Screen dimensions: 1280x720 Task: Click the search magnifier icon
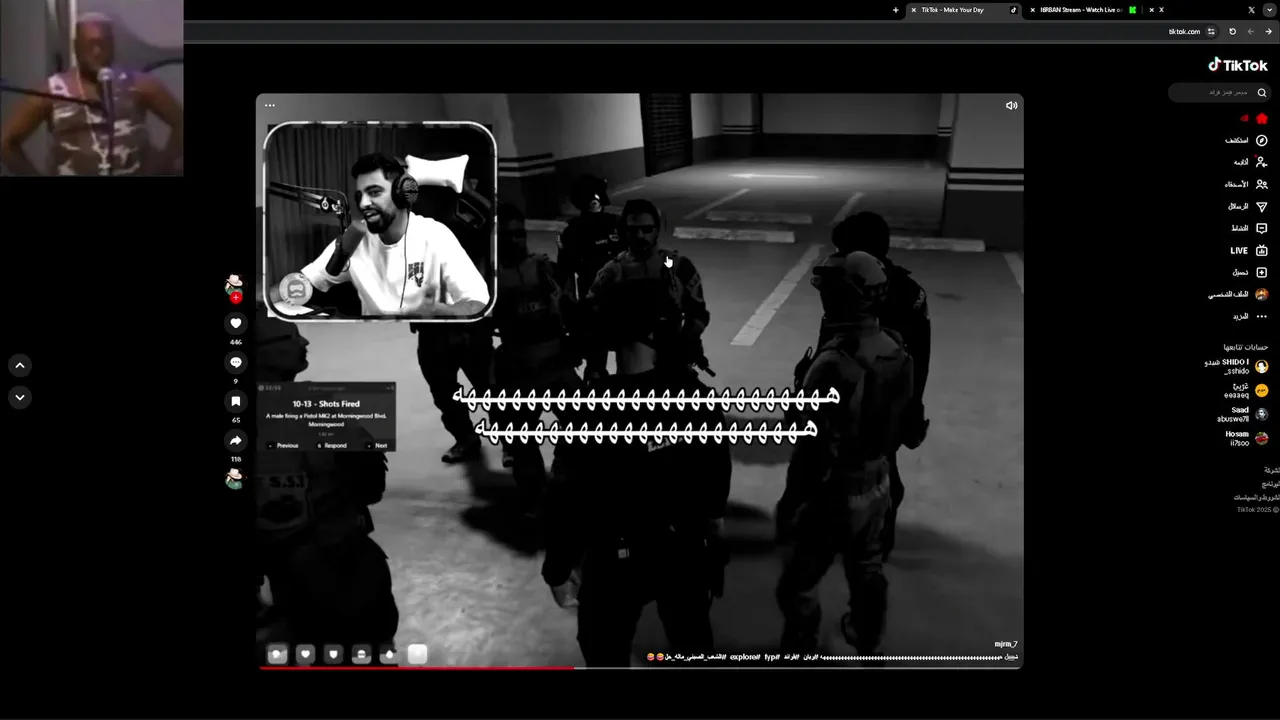1262,92
